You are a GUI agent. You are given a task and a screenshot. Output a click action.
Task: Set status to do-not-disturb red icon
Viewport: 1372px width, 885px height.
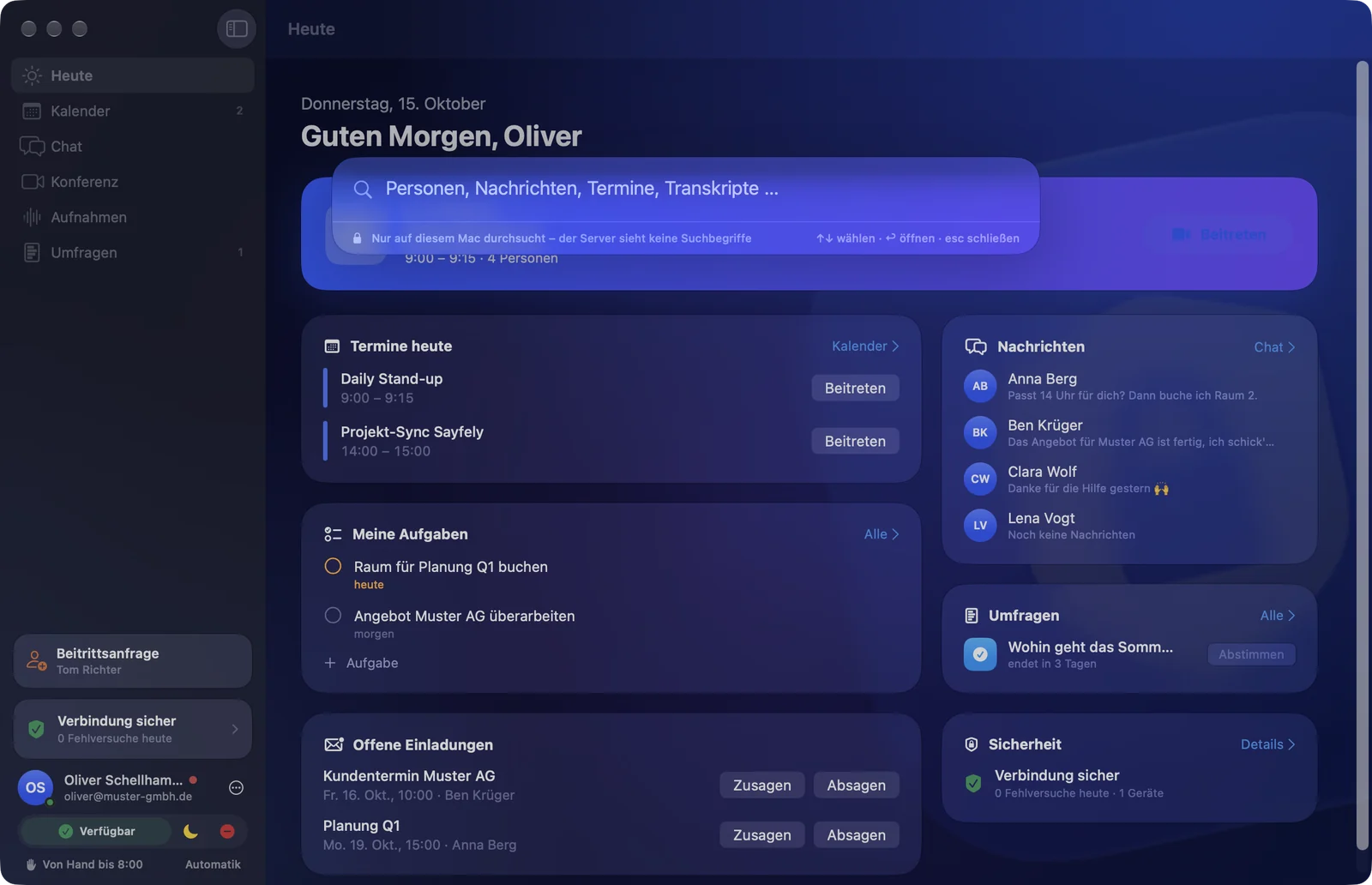(x=227, y=831)
